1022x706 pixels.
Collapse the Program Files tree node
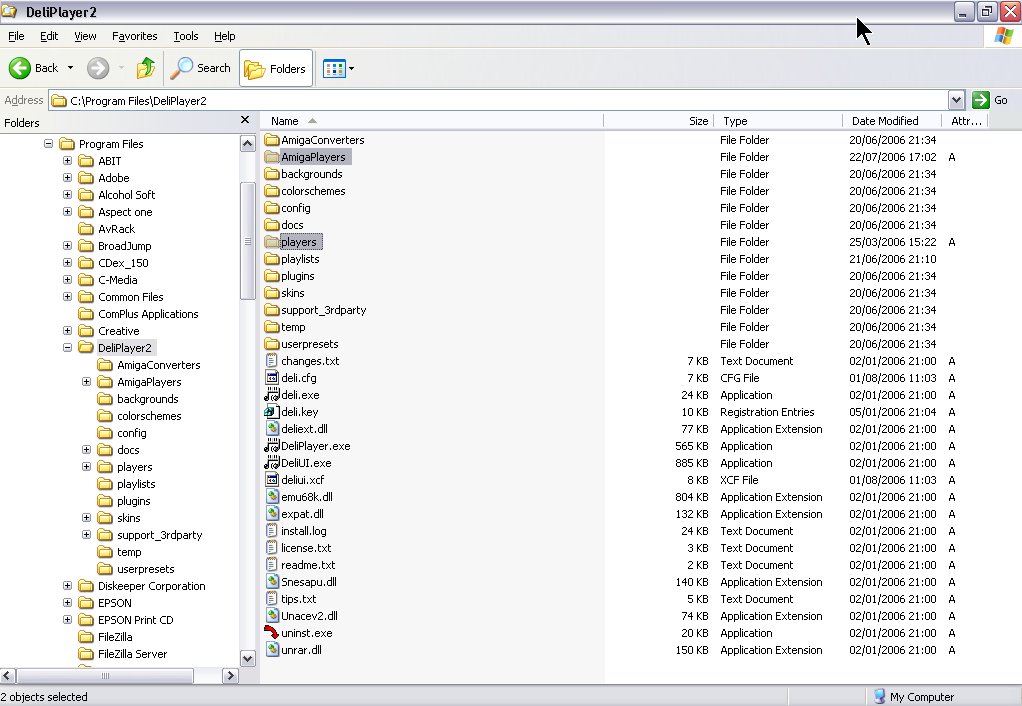[48, 143]
